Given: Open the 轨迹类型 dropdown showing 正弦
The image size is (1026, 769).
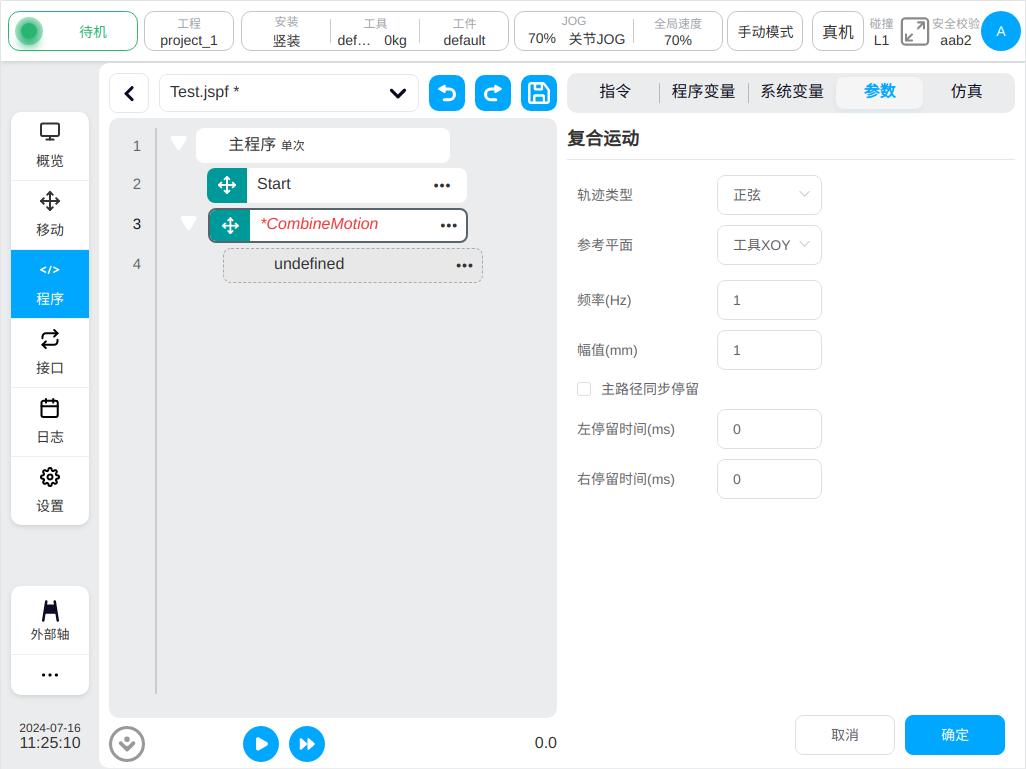Looking at the screenshot, I should coord(769,195).
